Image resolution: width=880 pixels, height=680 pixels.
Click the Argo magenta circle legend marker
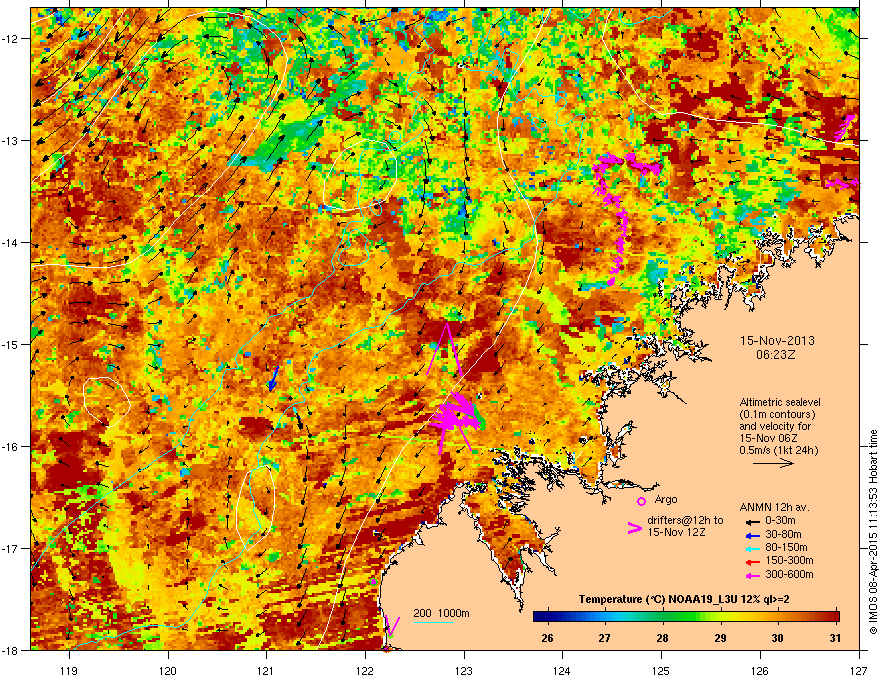click(x=641, y=501)
